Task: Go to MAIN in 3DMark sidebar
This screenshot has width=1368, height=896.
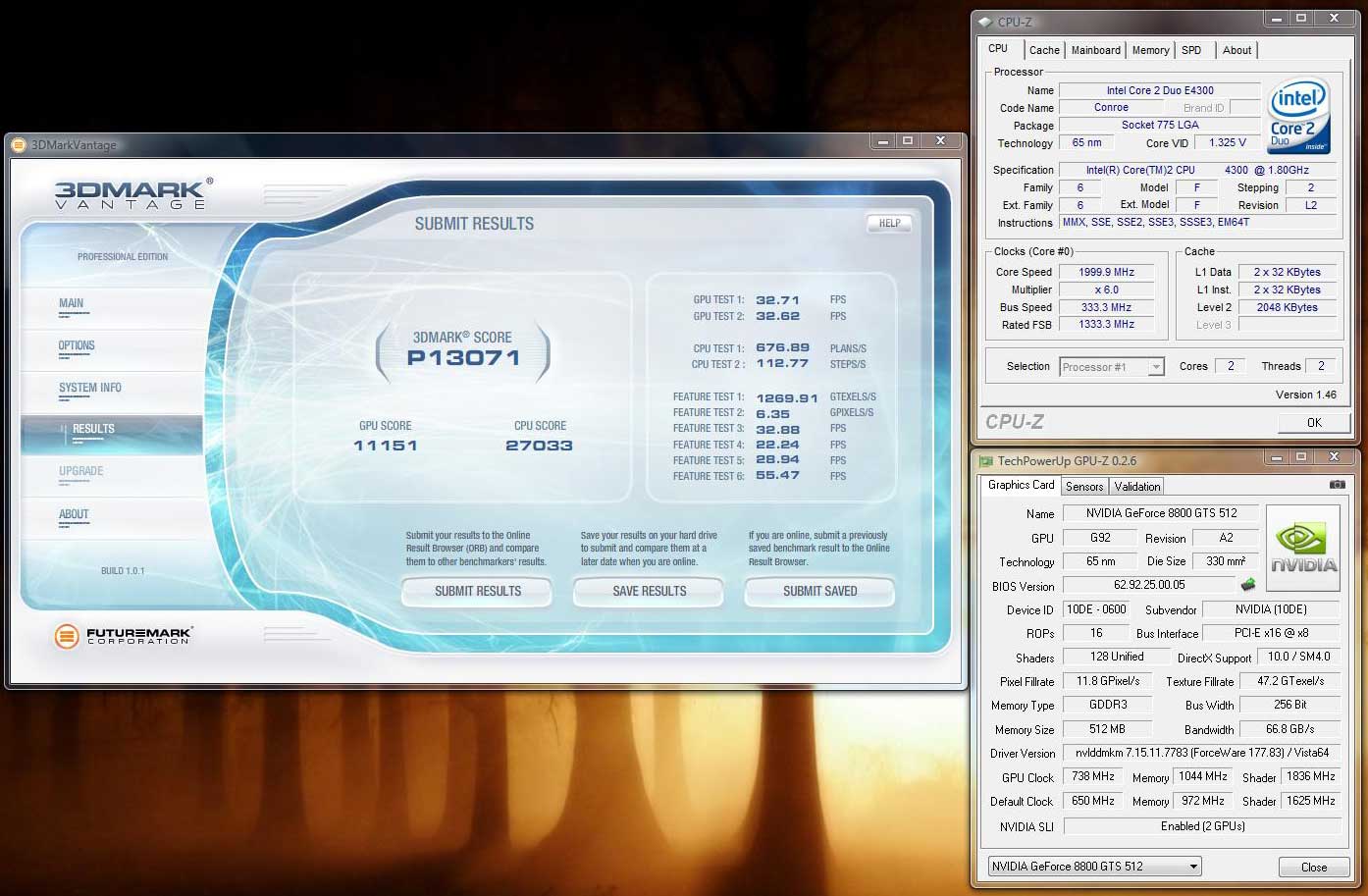Action: pyautogui.click(x=72, y=304)
